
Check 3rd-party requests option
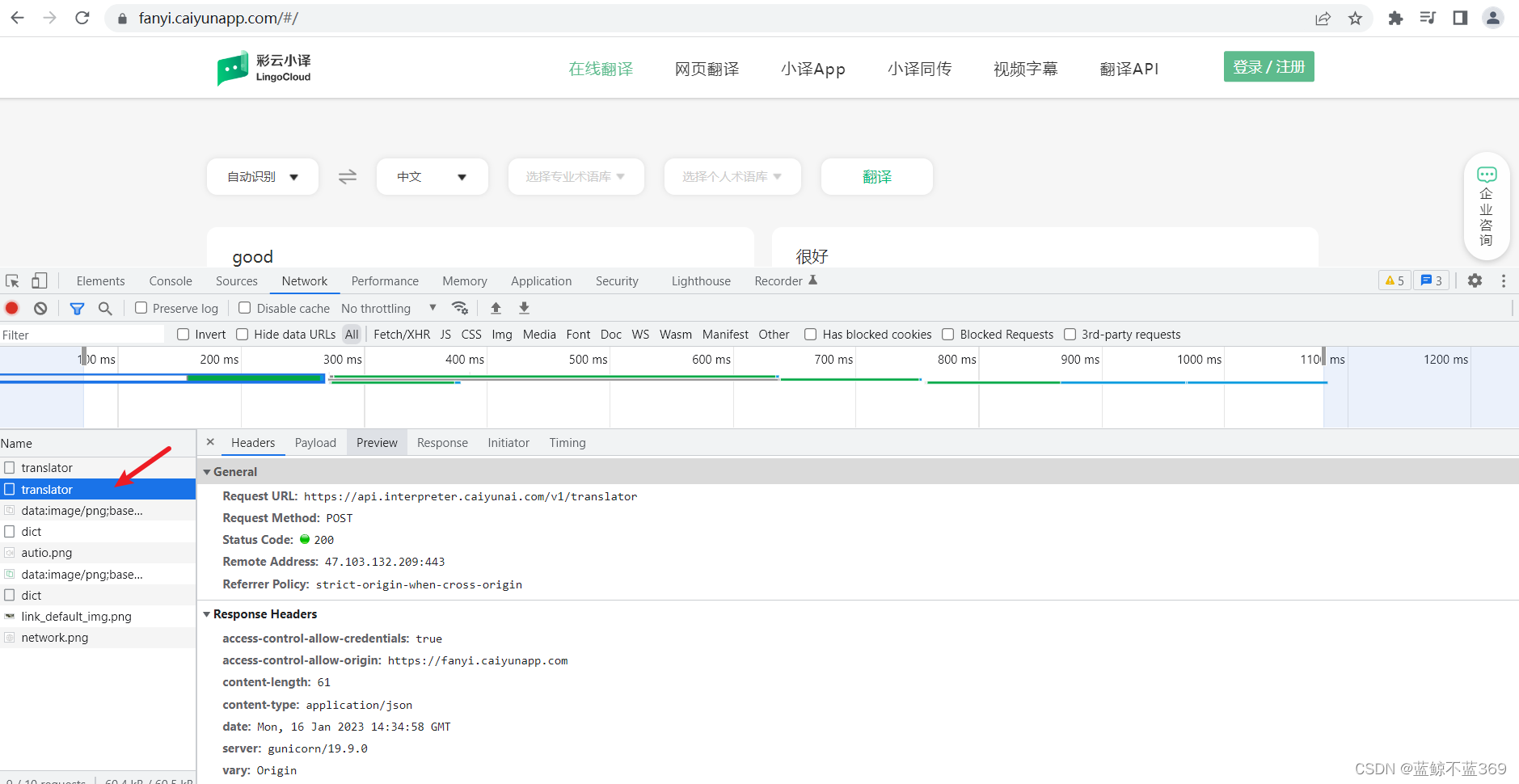point(1070,335)
